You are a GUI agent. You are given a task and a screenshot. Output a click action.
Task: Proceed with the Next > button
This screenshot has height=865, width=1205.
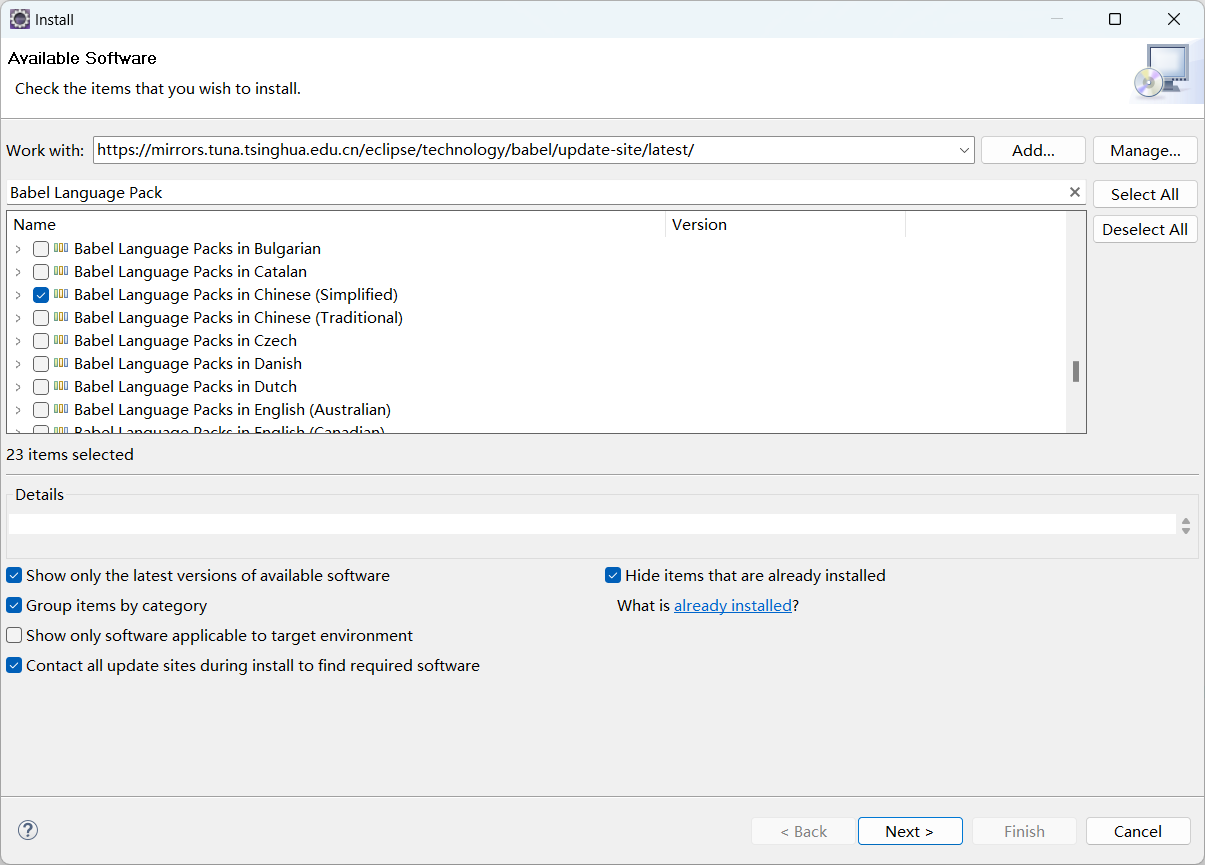910,831
